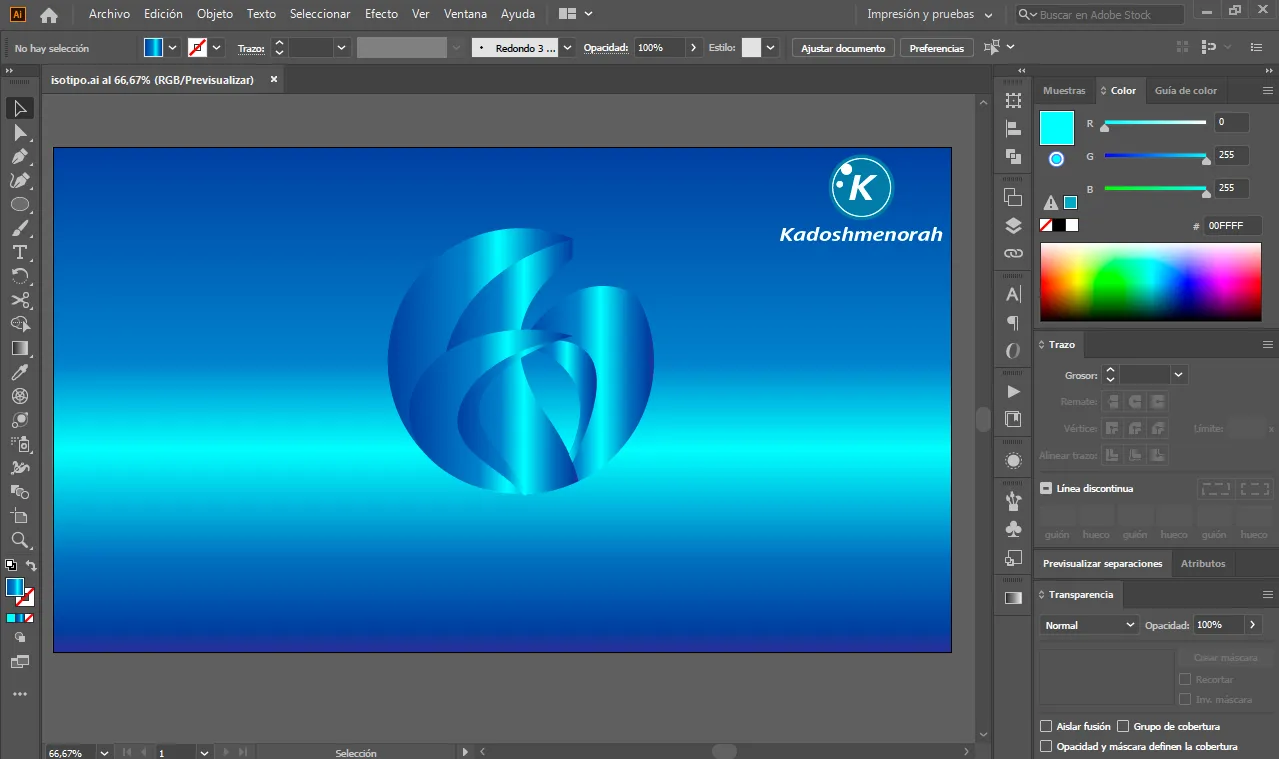1279x759 pixels.
Task: Pick the Pen tool
Action: pos(19,156)
